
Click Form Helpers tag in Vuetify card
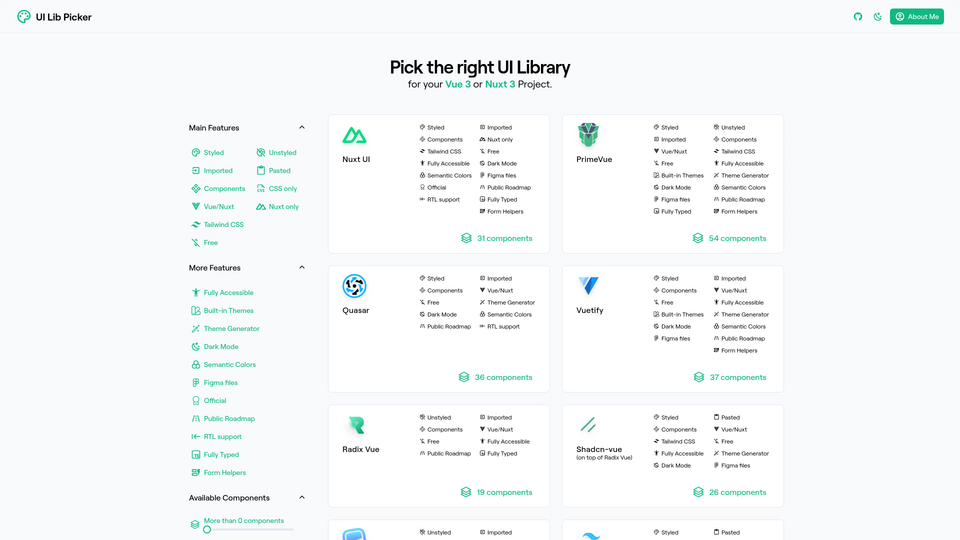point(735,351)
